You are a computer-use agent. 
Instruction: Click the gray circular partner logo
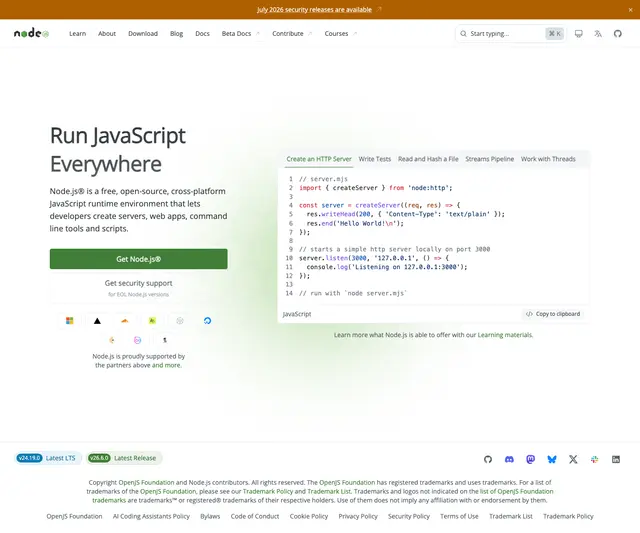point(180,321)
